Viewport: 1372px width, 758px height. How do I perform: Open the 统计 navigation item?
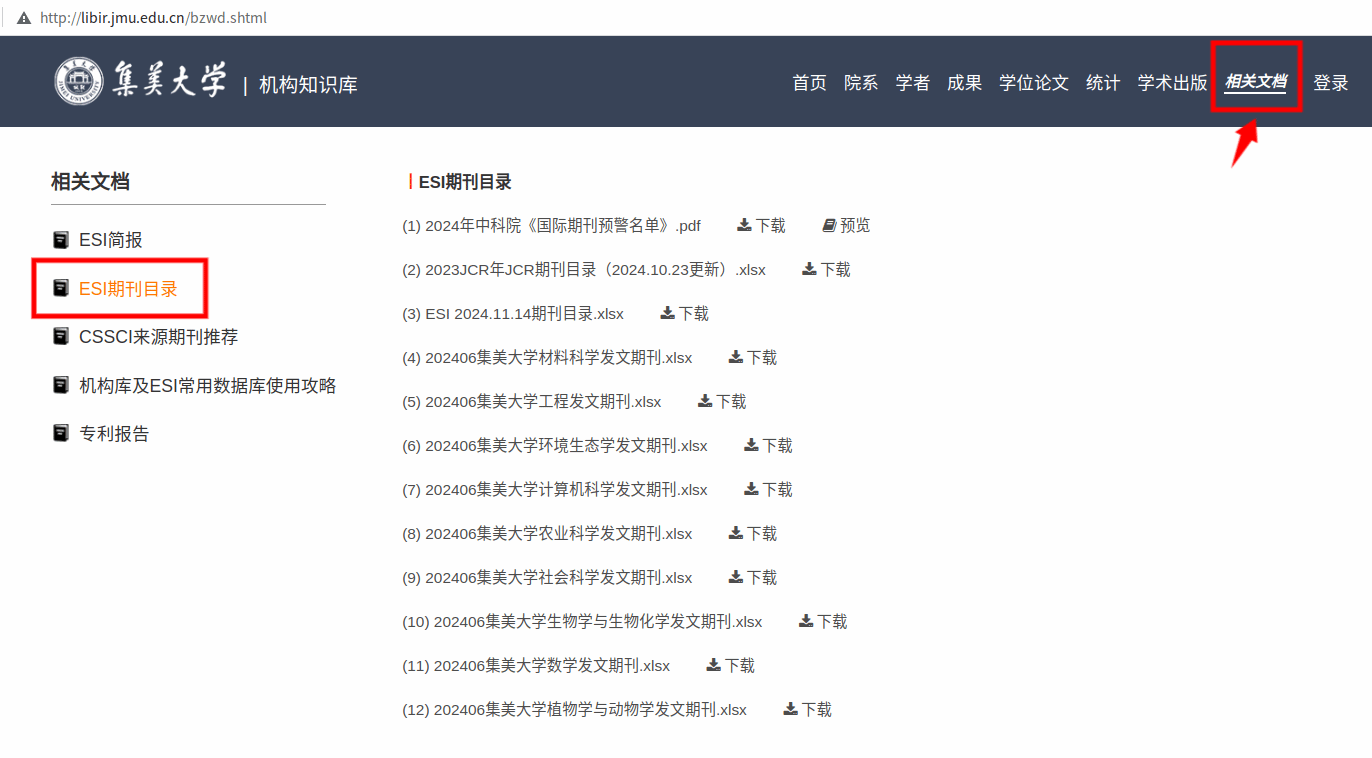click(1103, 83)
